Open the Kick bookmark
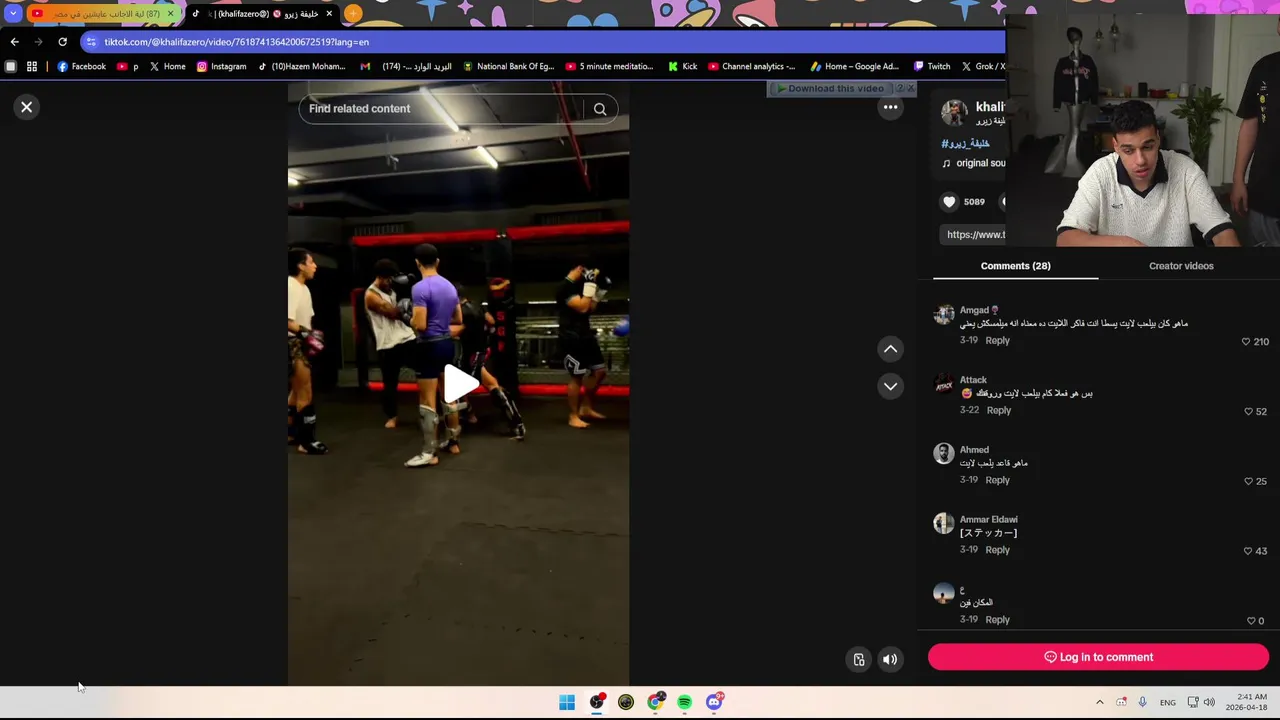Screen dimensions: 1280x720 (682, 67)
